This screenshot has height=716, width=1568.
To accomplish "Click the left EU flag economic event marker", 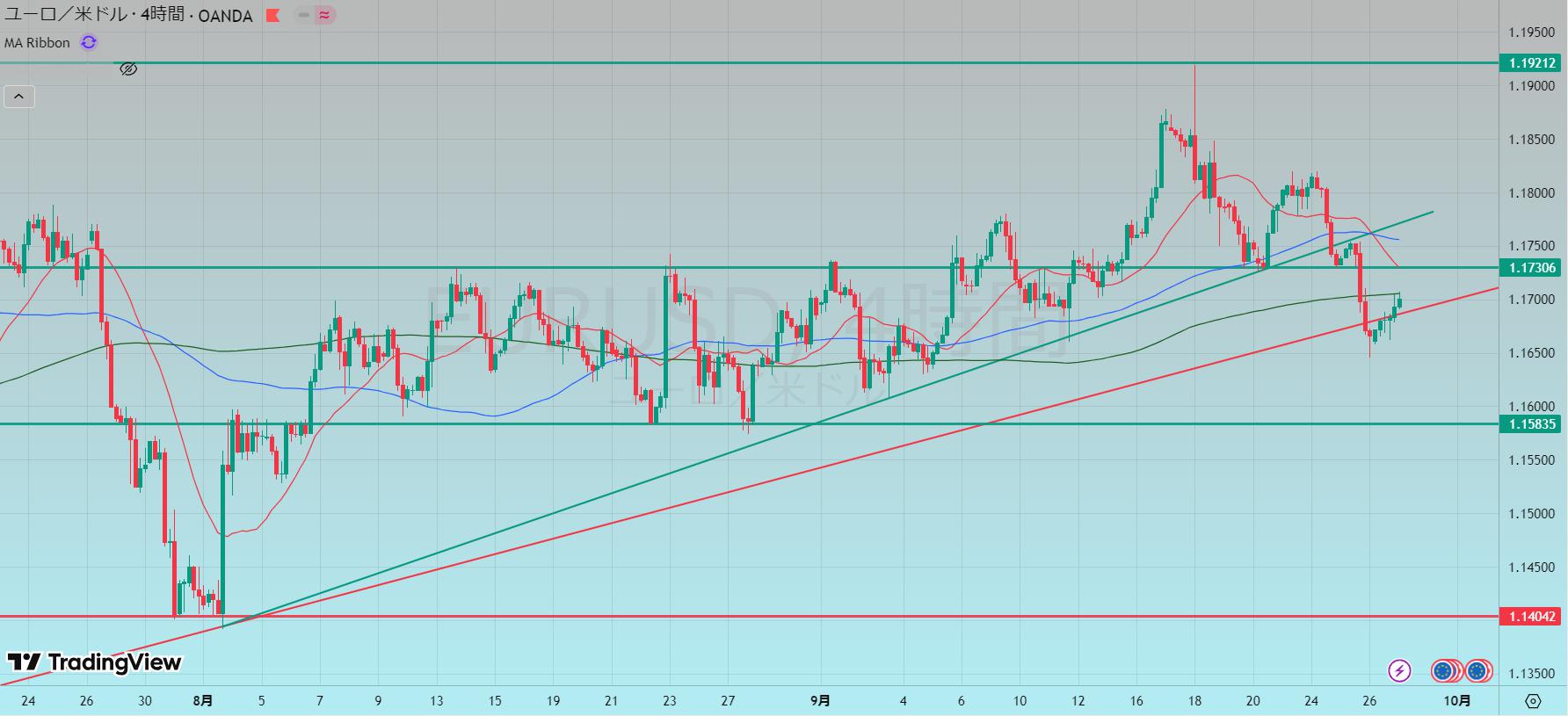I will [1444, 671].
